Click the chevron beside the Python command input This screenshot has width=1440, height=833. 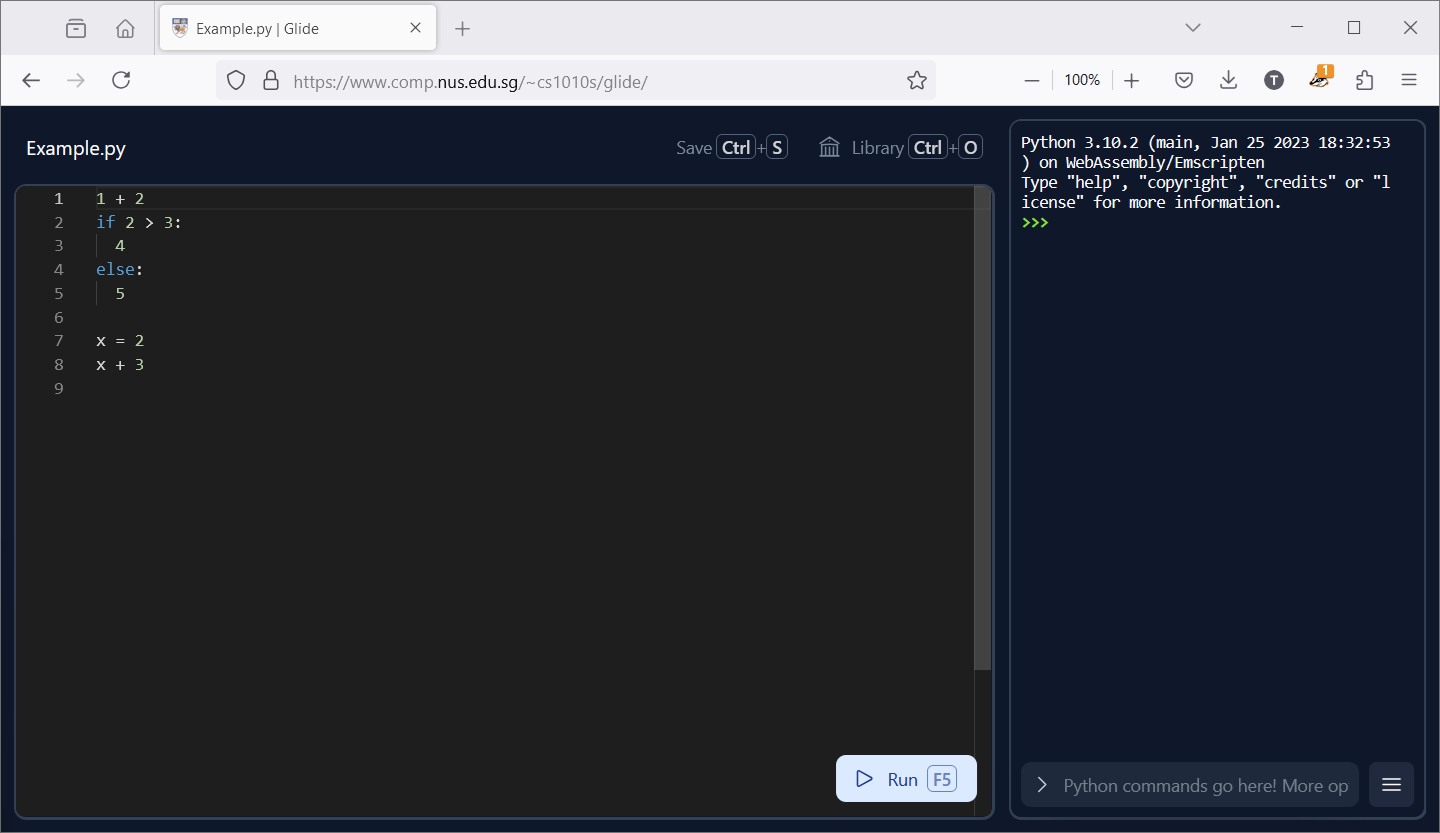click(1042, 785)
